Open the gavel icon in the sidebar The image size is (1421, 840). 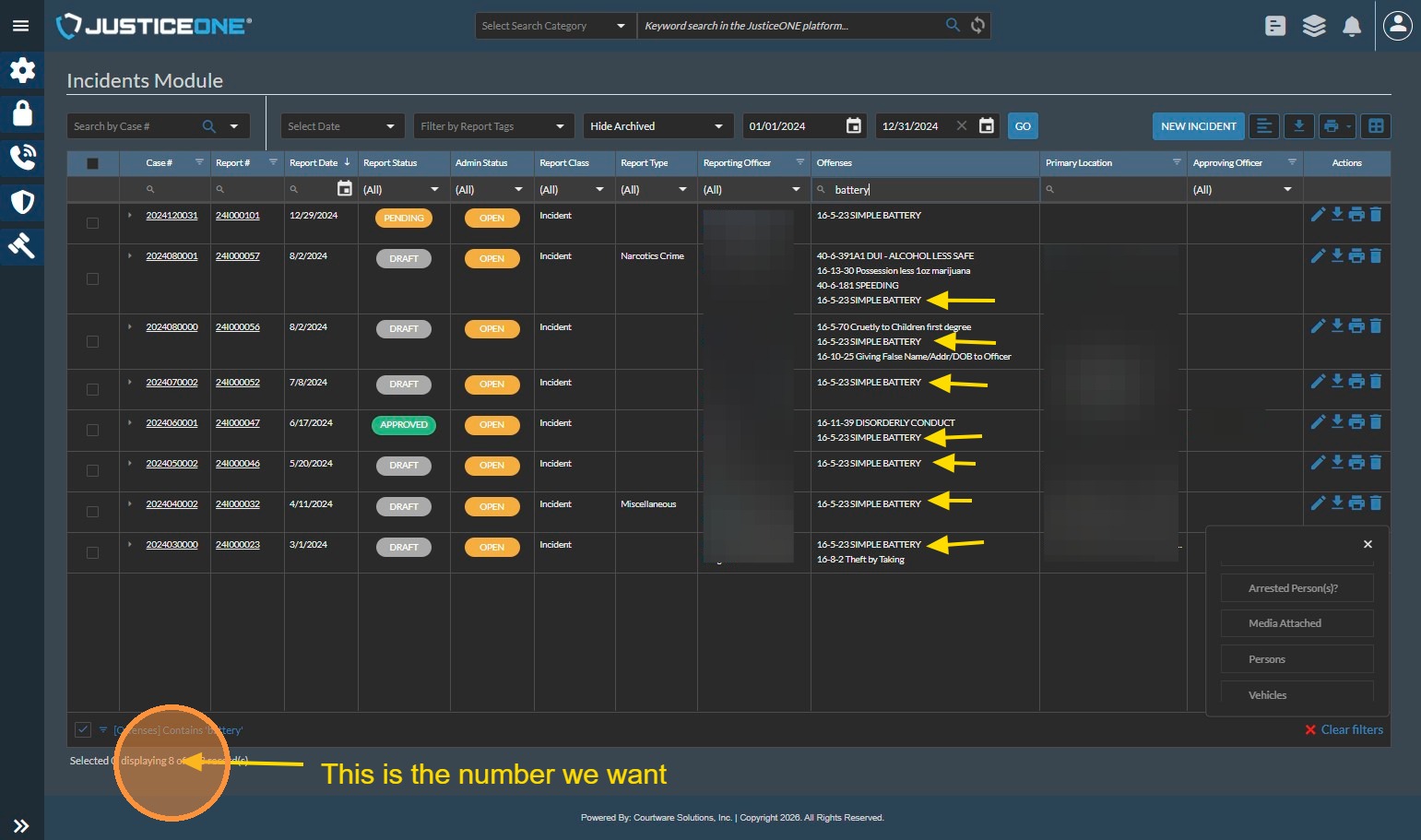pyautogui.click(x=22, y=245)
